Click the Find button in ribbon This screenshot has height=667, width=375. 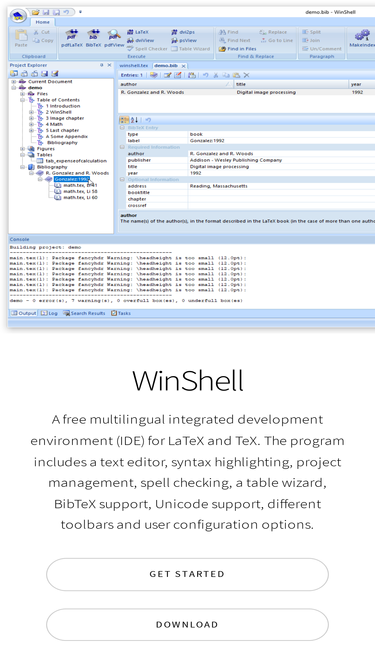click(x=229, y=32)
